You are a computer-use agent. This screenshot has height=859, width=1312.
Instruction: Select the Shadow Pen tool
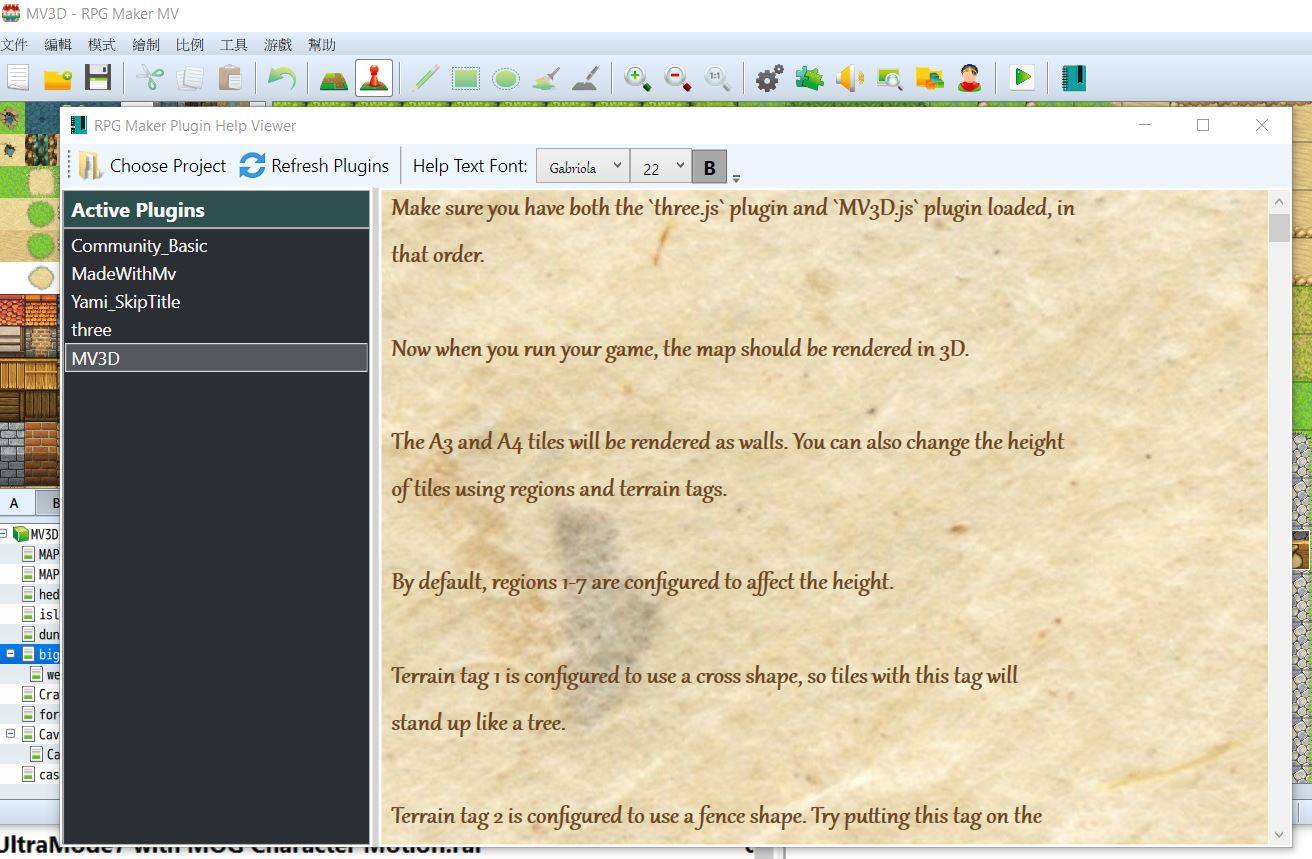point(585,78)
